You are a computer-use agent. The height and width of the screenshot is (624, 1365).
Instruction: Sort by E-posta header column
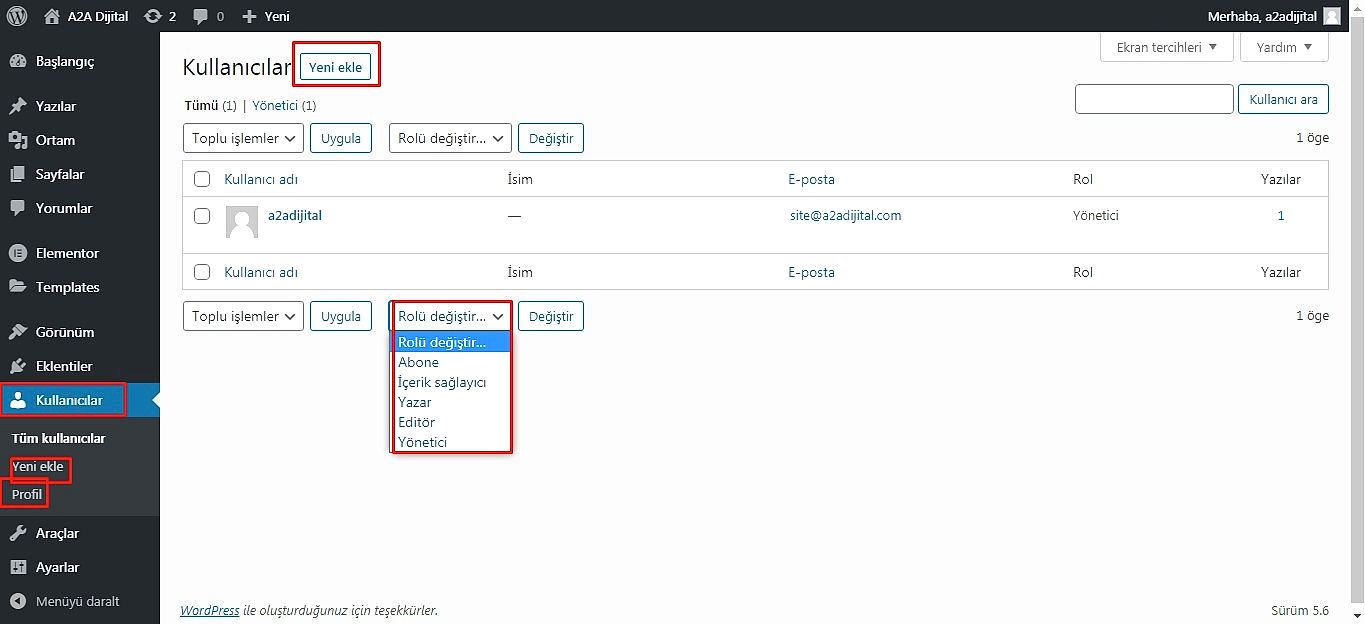point(811,179)
